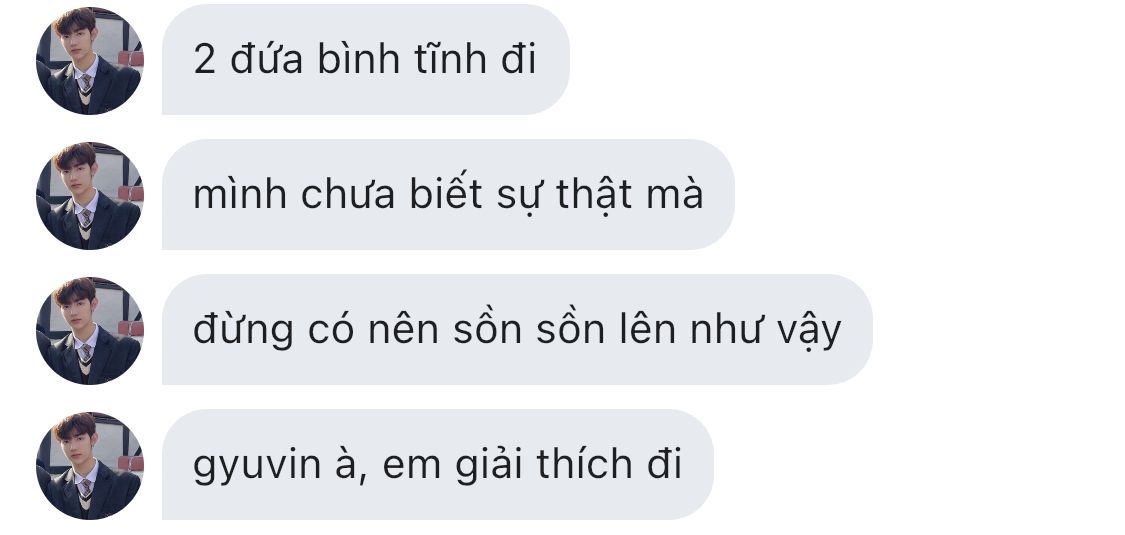Select the 'mình chưa biết sự thật mà' bubble

(448, 194)
